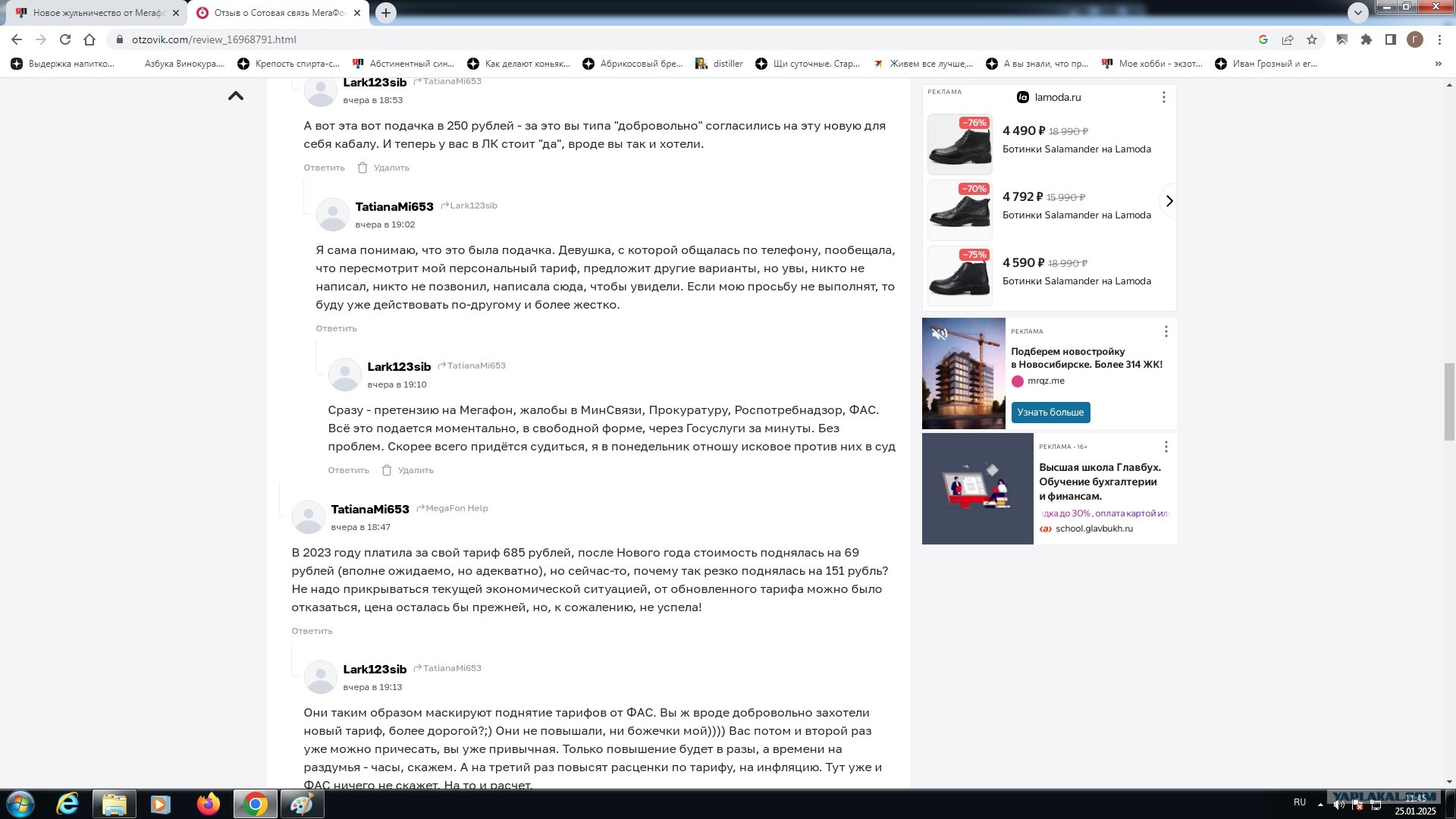Delete the Lark123sib comment from 18:53
This screenshot has height=819, width=1456.
click(x=384, y=168)
